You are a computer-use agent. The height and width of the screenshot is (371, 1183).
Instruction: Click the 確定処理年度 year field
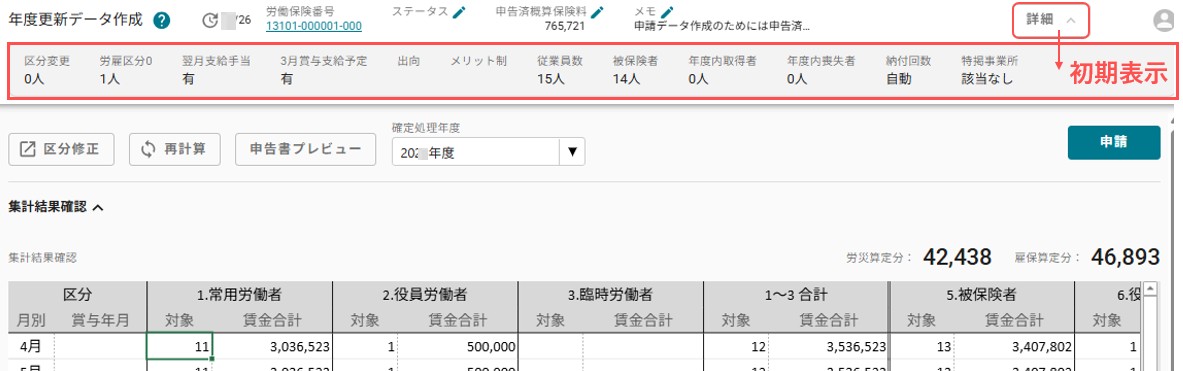[x=476, y=152]
